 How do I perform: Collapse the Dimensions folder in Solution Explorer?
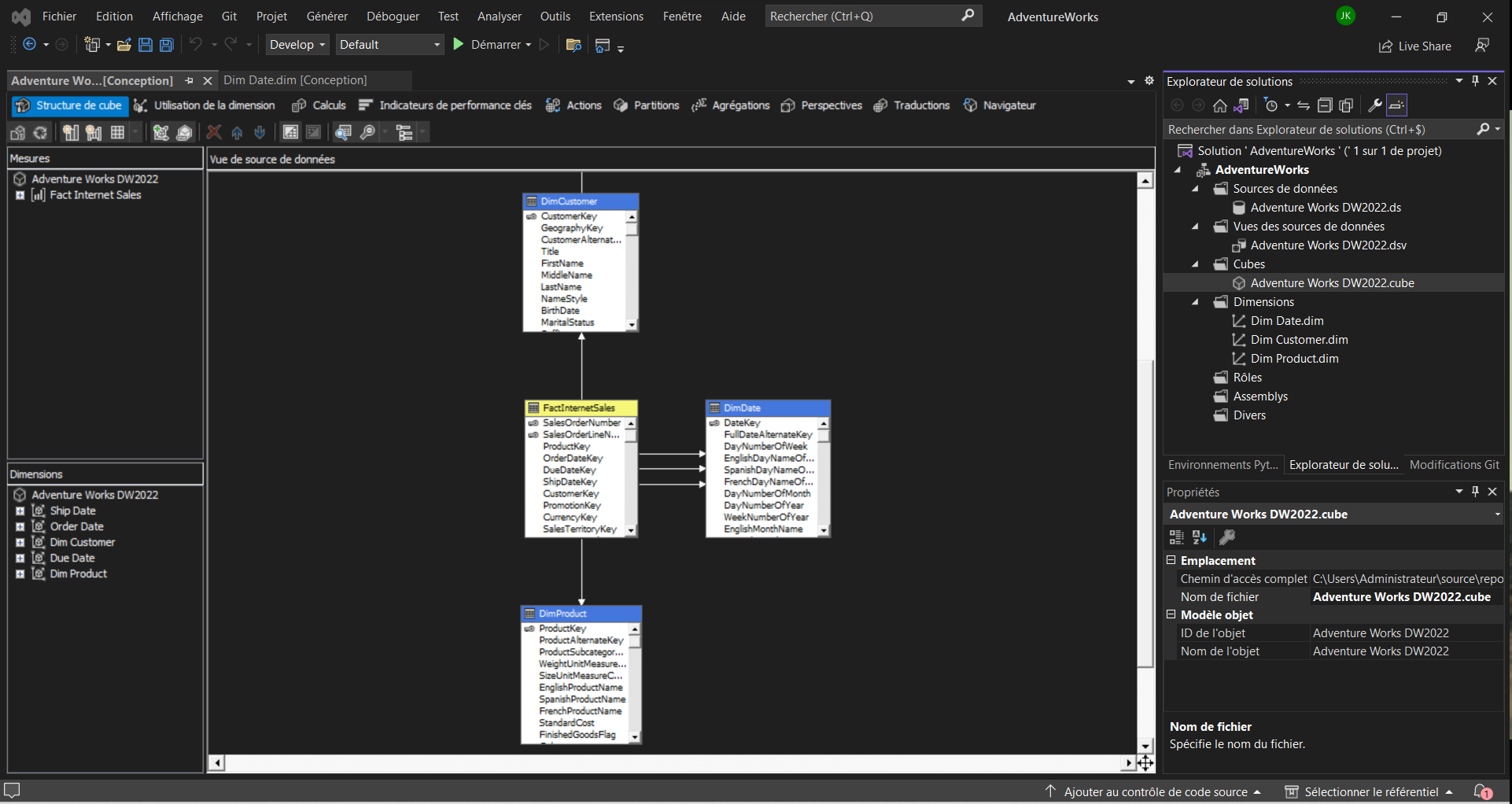1196,302
